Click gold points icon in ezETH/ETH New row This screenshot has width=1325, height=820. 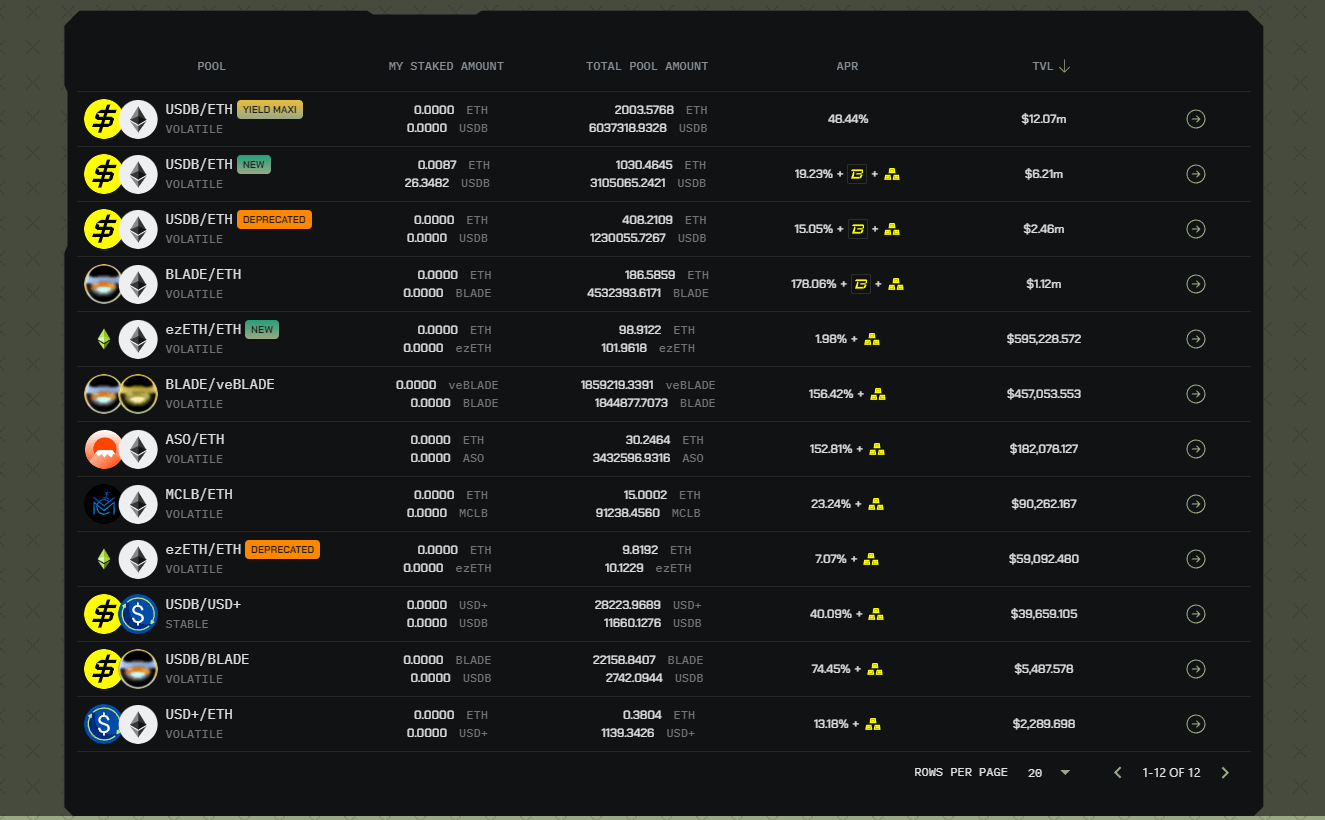pos(872,339)
